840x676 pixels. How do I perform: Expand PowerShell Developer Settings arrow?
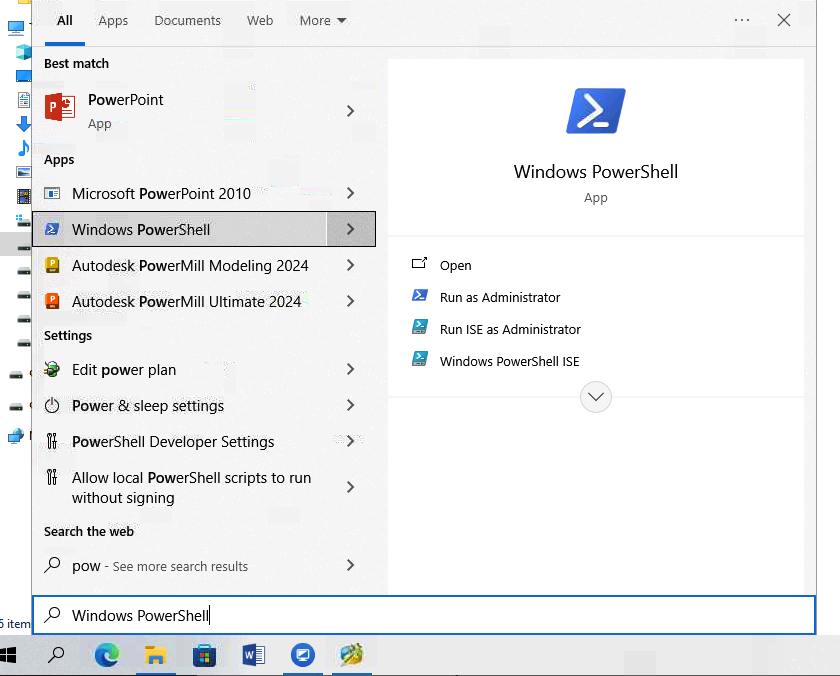point(350,441)
